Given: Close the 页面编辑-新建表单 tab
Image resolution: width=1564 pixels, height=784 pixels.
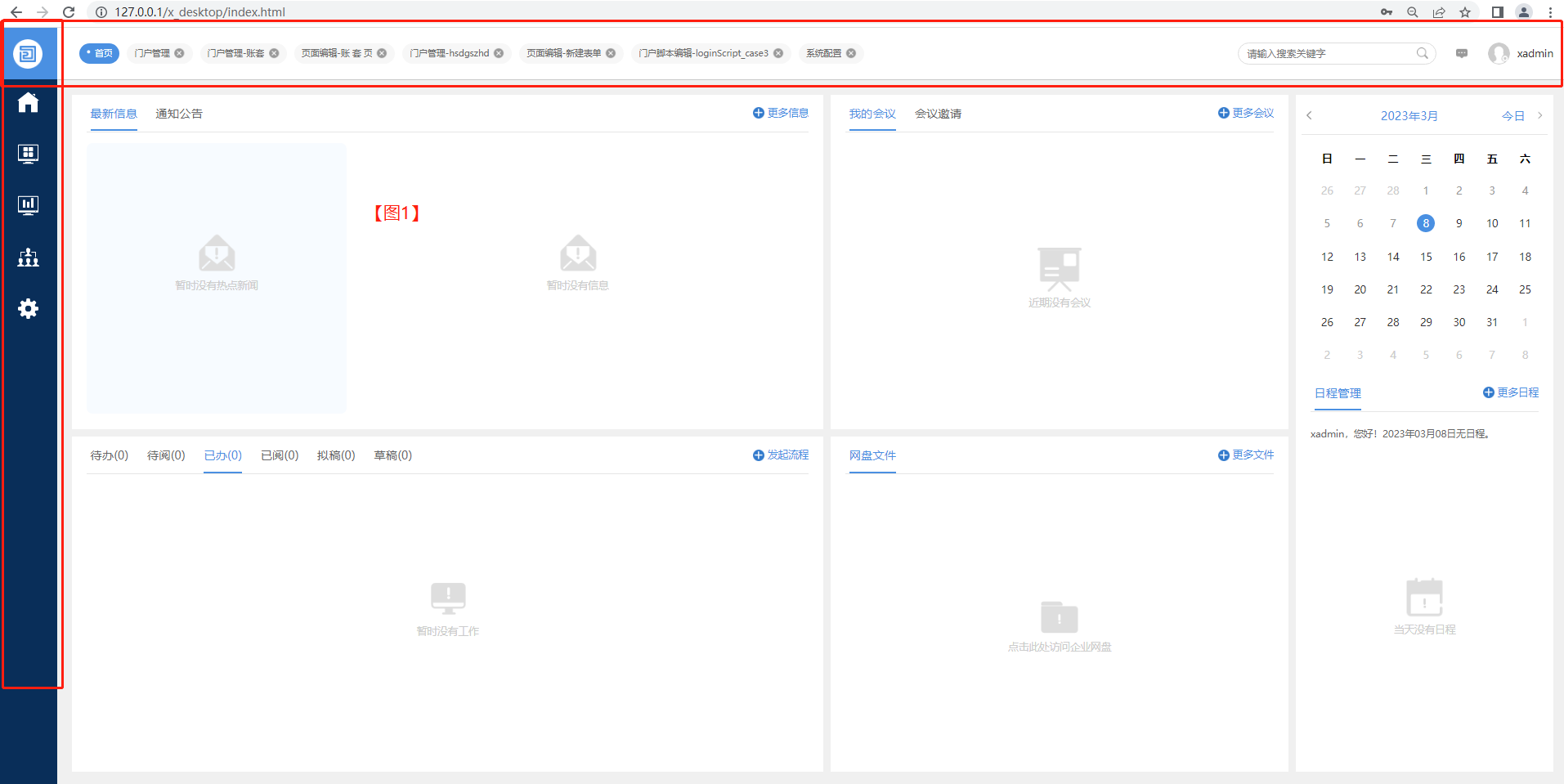Looking at the screenshot, I should tap(611, 53).
